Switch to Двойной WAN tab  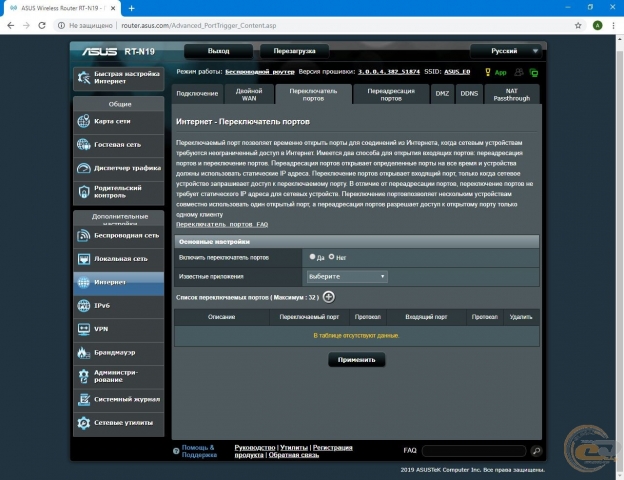[249, 94]
